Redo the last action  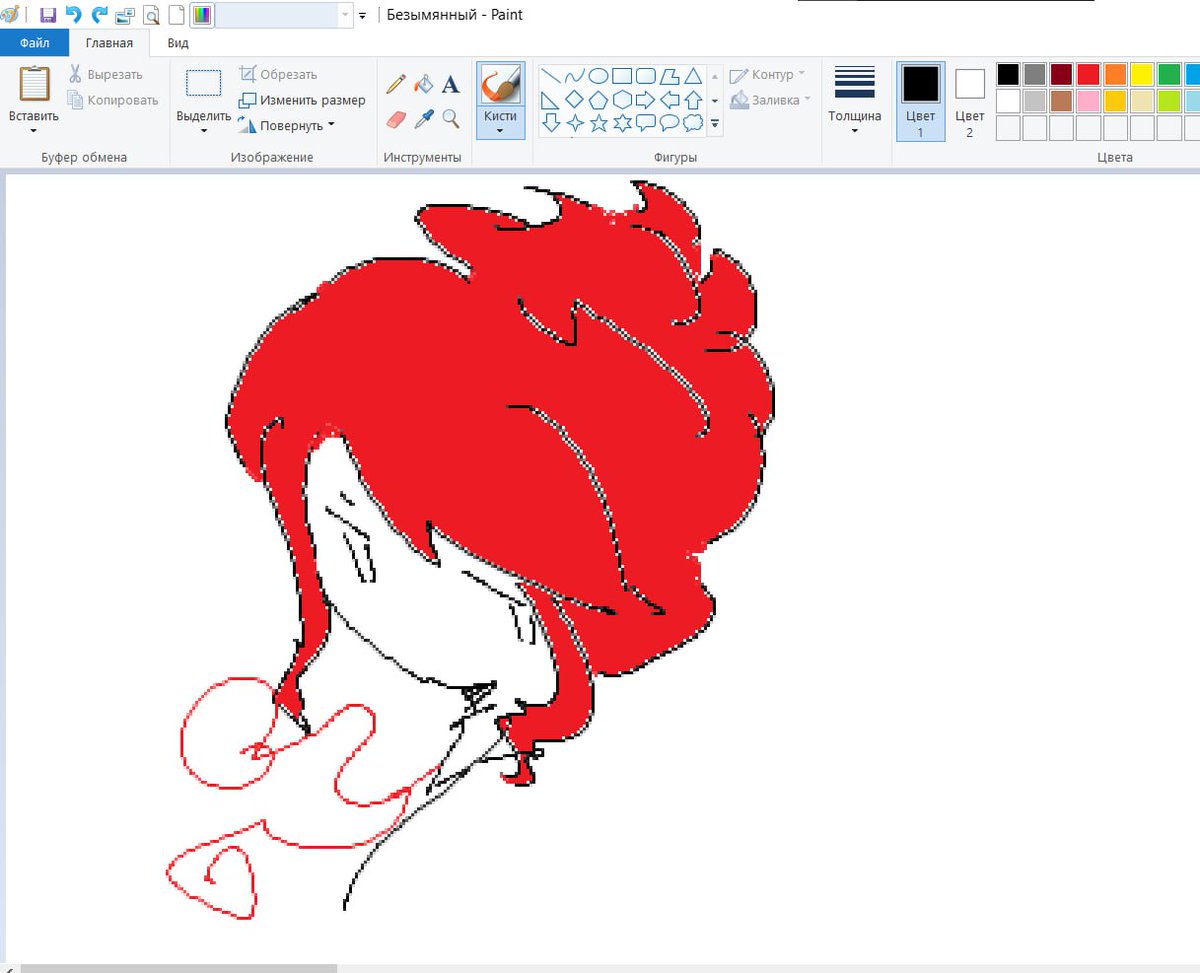pyautogui.click(x=99, y=15)
